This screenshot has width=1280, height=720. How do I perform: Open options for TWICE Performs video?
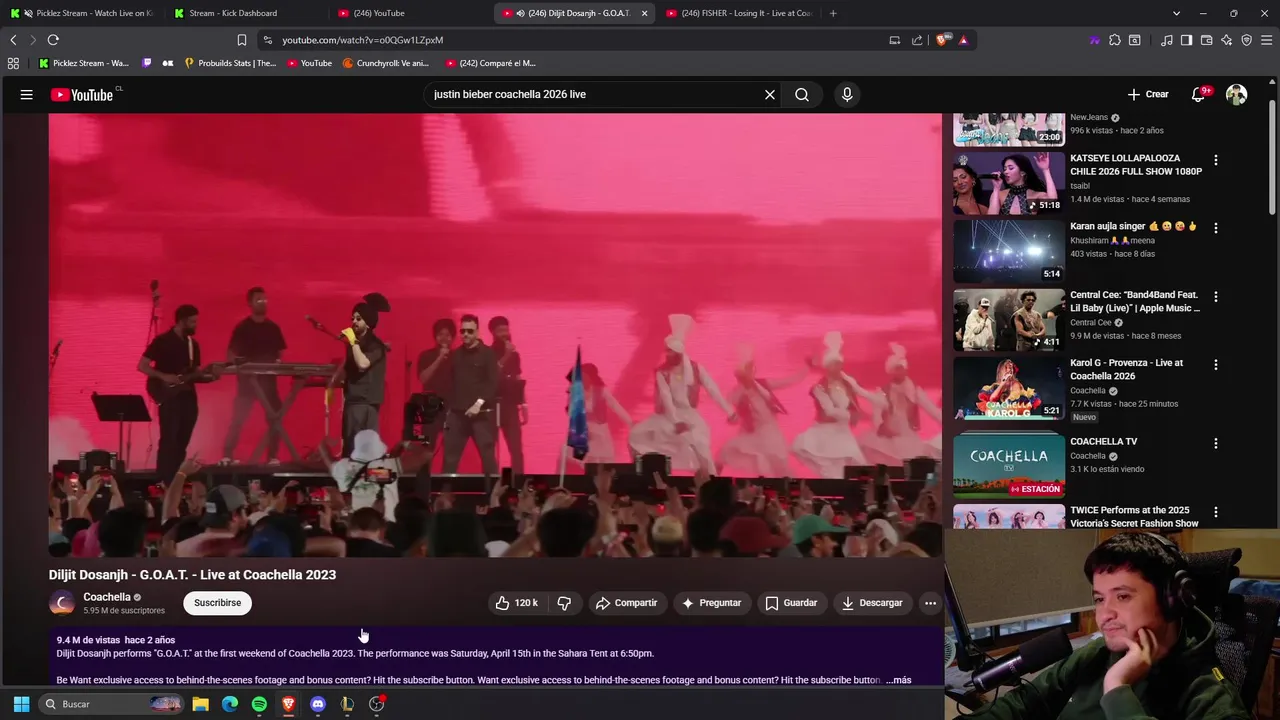1216,512
